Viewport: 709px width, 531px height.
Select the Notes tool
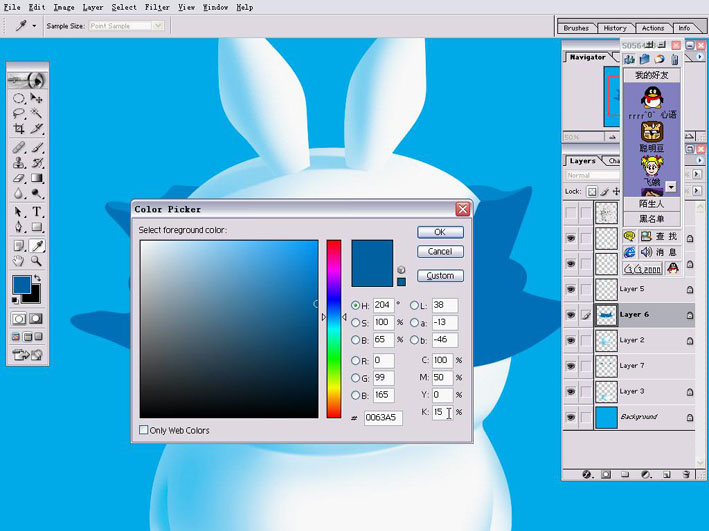pos(19,246)
